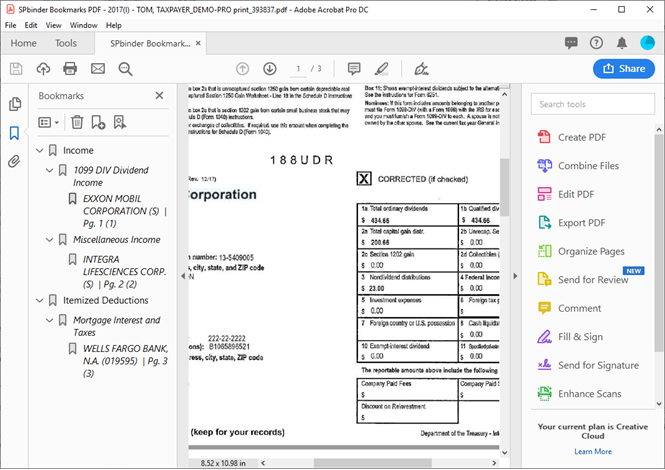This screenshot has height=470, width=665.
Task: Click the Learn More link
Action: [x=592, y=452]
